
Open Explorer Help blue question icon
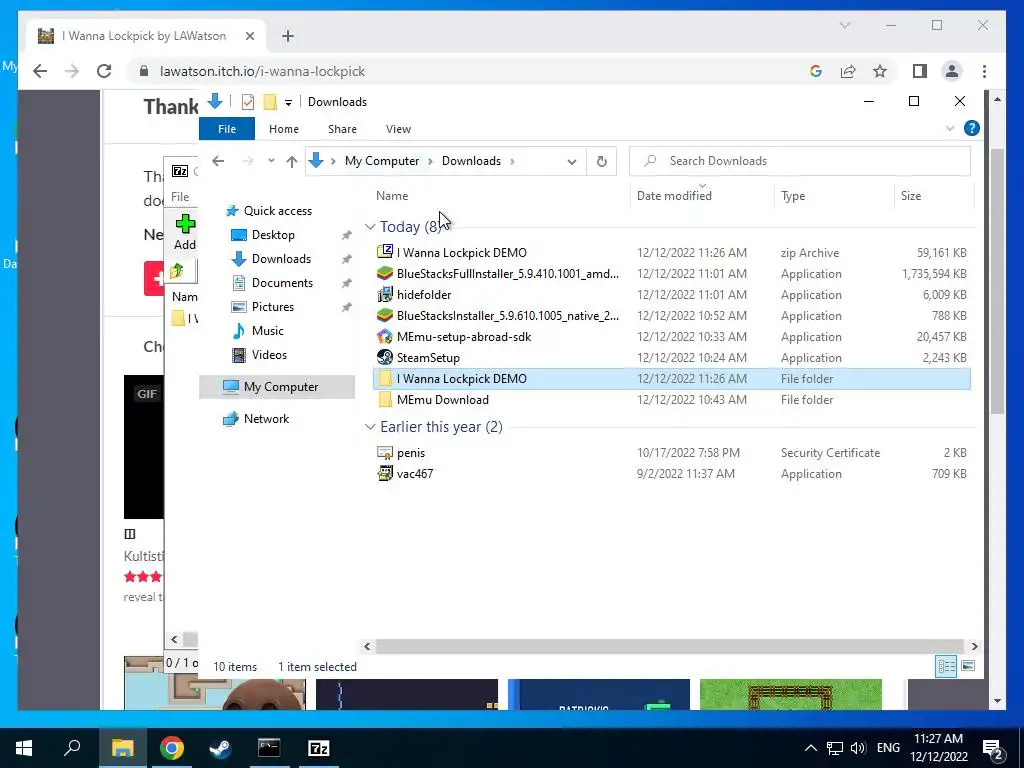971,129
